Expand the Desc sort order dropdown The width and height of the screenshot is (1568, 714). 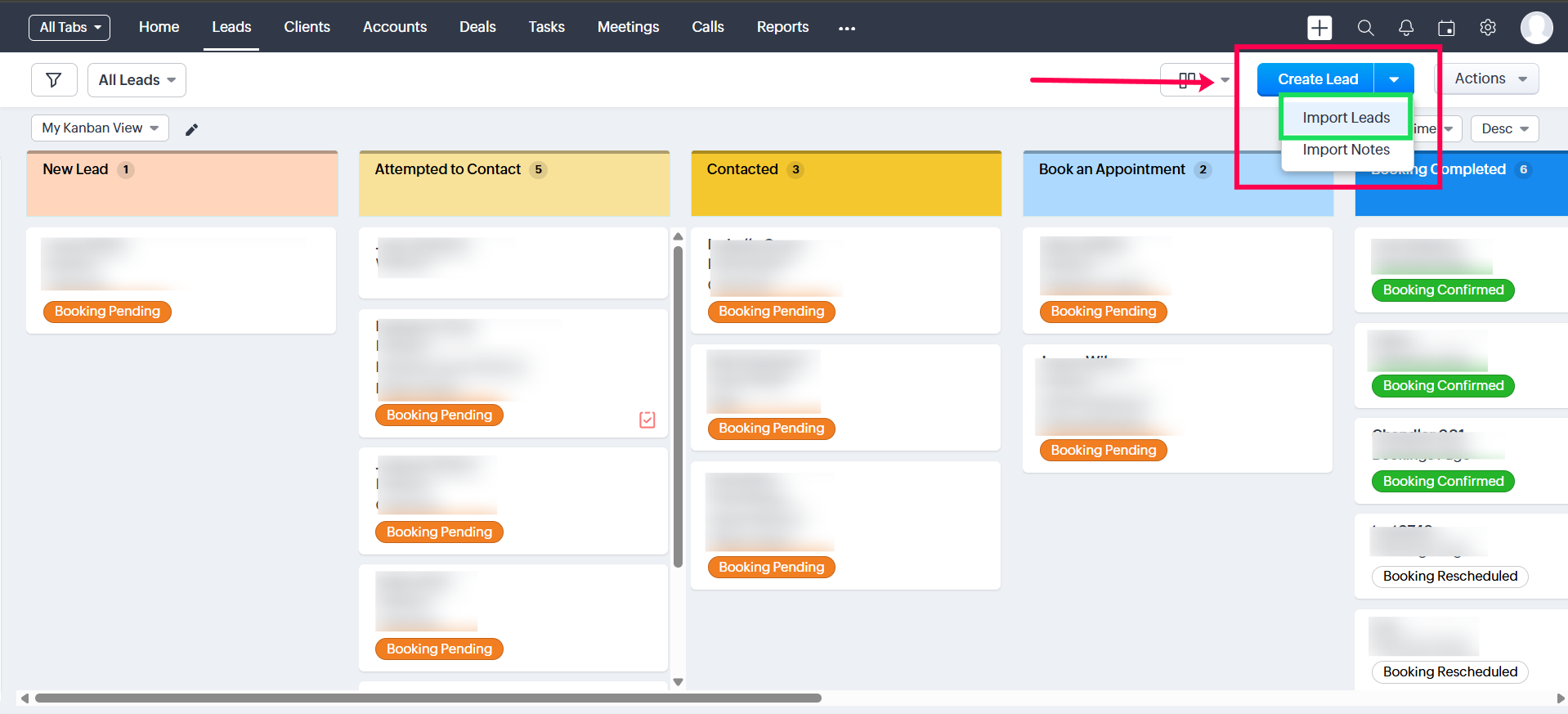coord(1504,129)
